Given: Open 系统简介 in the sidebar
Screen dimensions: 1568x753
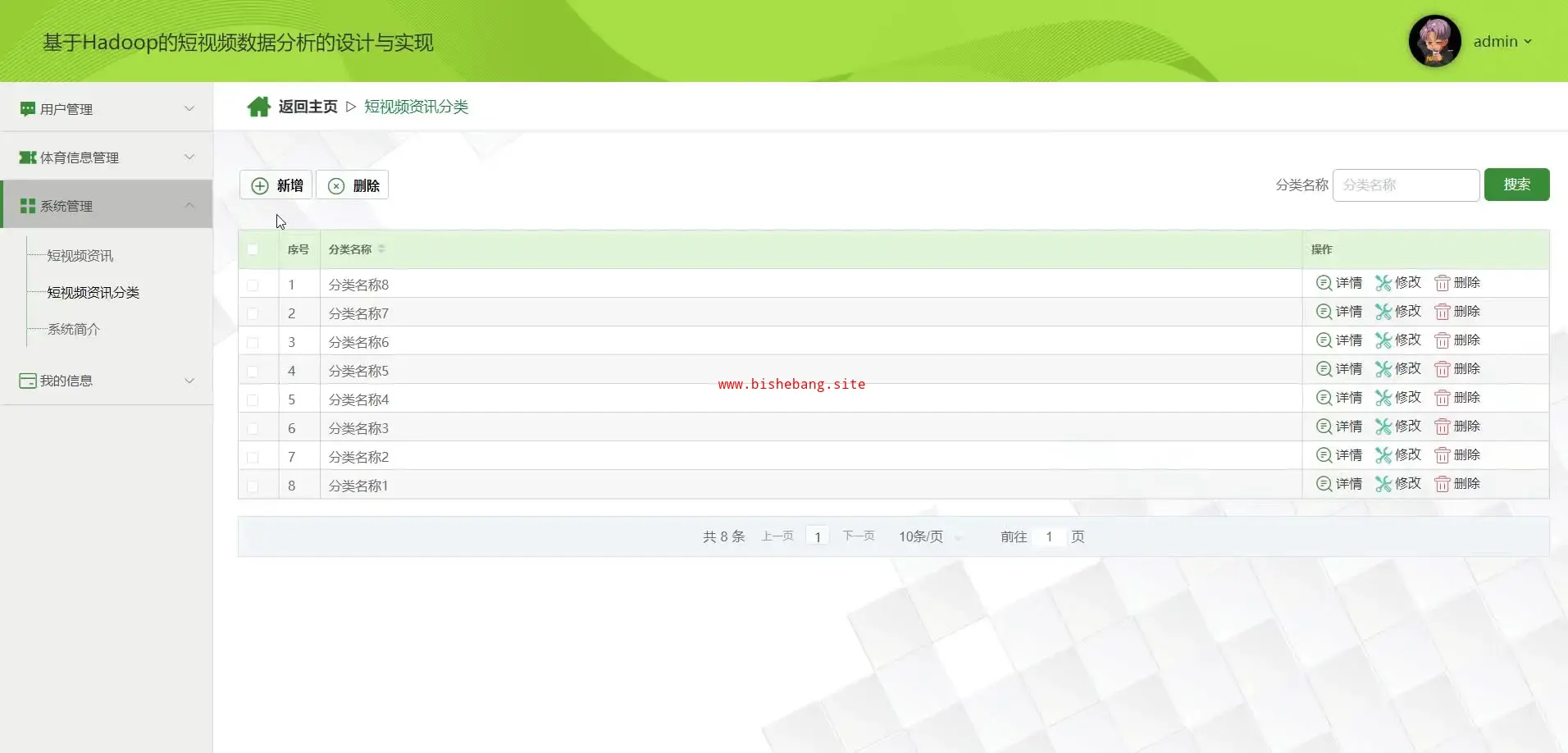Looking at the screenshot, I should (74, 330).
